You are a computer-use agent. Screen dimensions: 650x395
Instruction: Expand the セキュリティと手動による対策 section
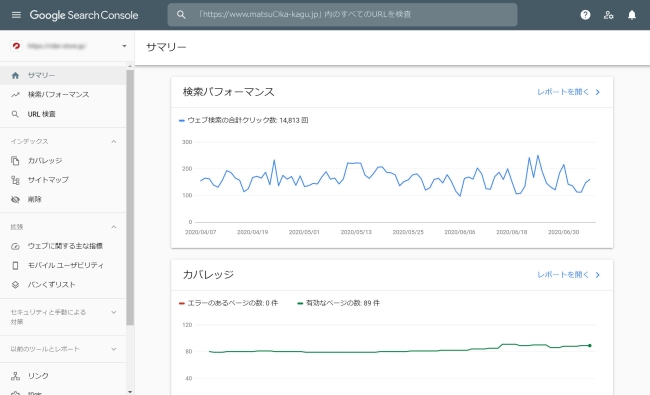(114, 312)
